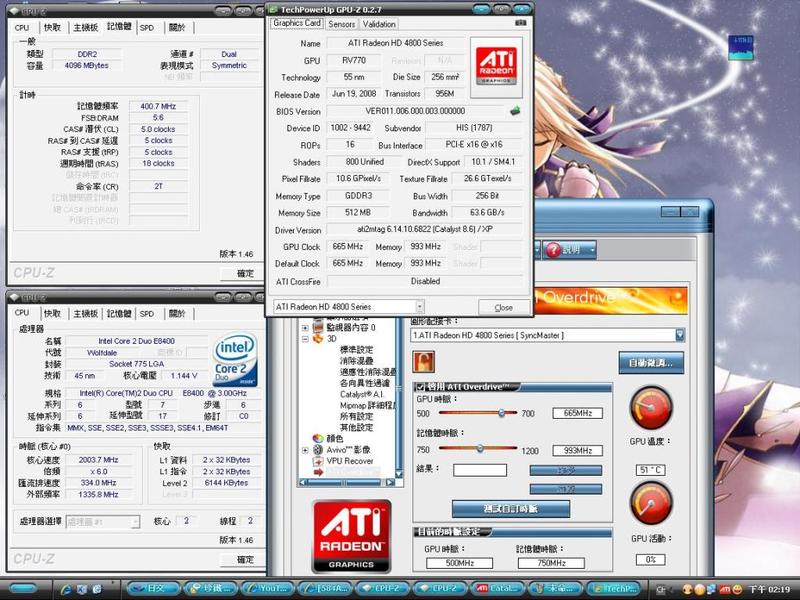Select 其他設定 tree item
Screen dimensions: 800x600
356,428
